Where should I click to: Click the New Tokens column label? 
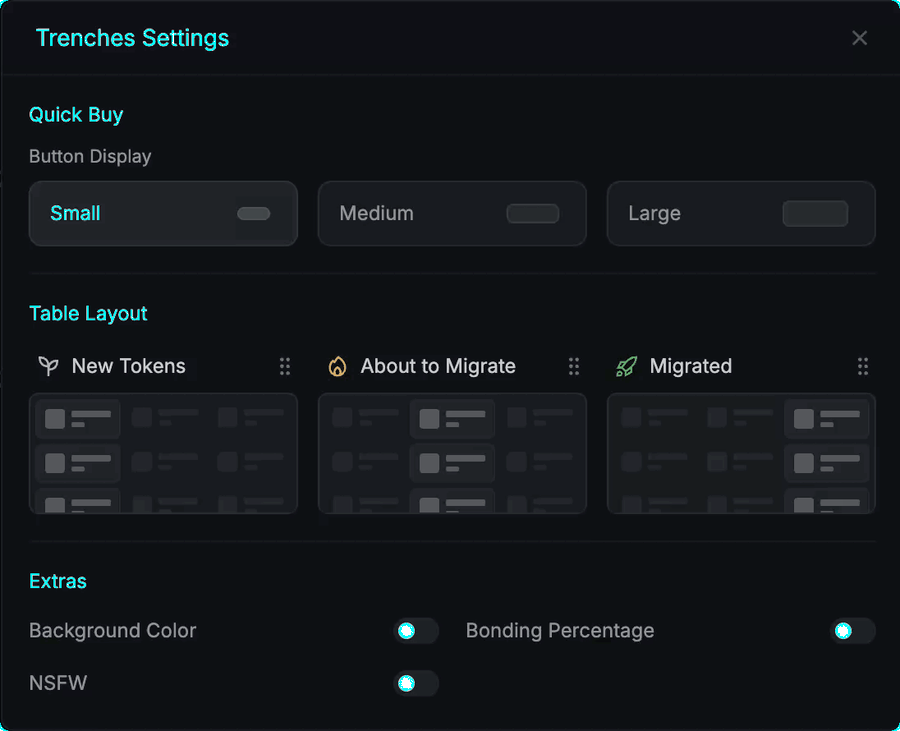click(129, 366)
